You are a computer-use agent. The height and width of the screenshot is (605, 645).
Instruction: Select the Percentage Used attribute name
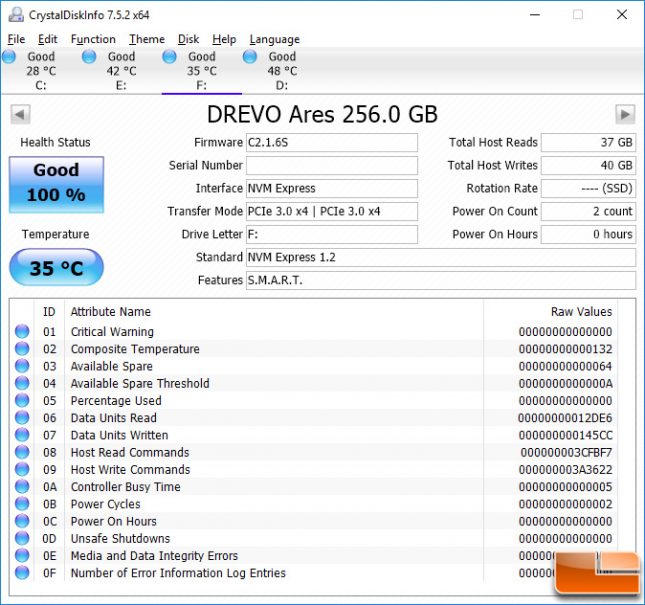(116, 401)
